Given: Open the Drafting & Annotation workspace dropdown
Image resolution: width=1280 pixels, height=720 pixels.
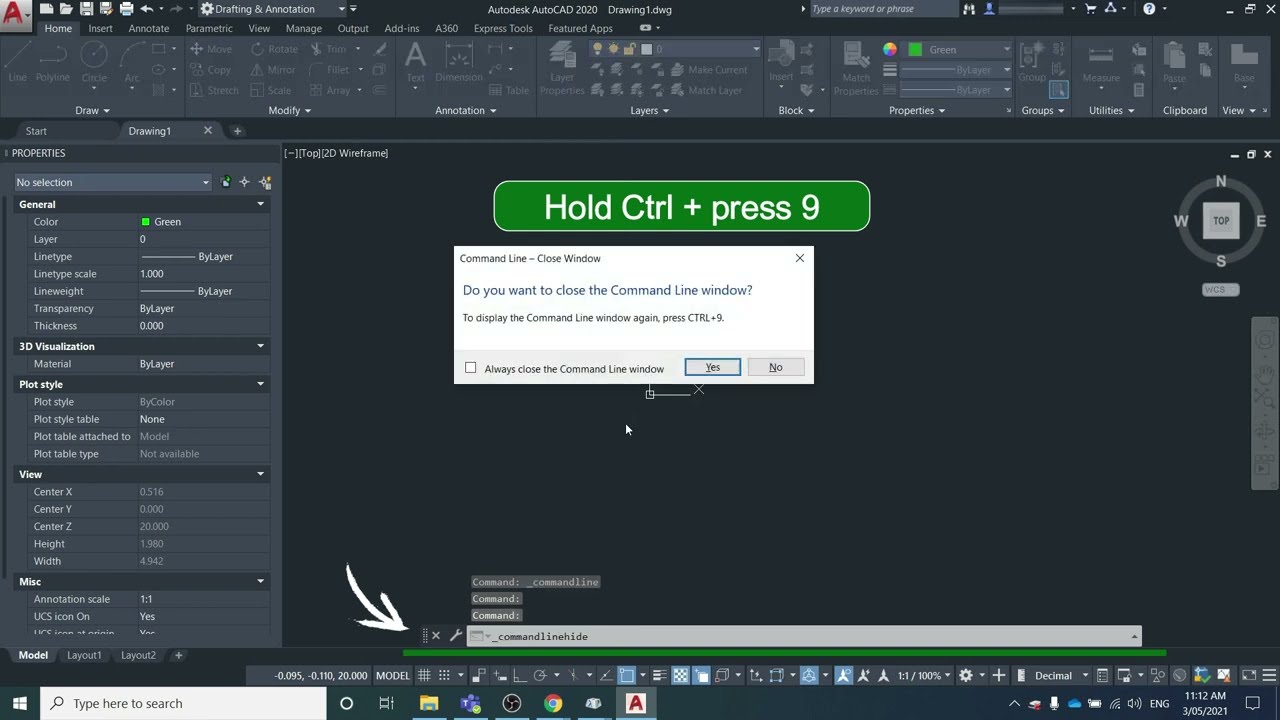Looking at the screenshot, I should point(272,9).
